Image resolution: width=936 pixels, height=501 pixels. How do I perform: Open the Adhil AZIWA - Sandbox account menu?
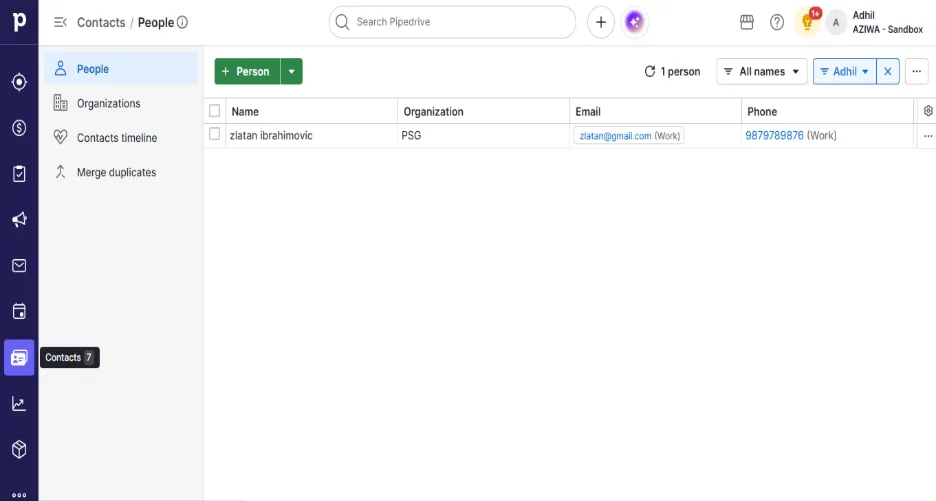(887, 22)
